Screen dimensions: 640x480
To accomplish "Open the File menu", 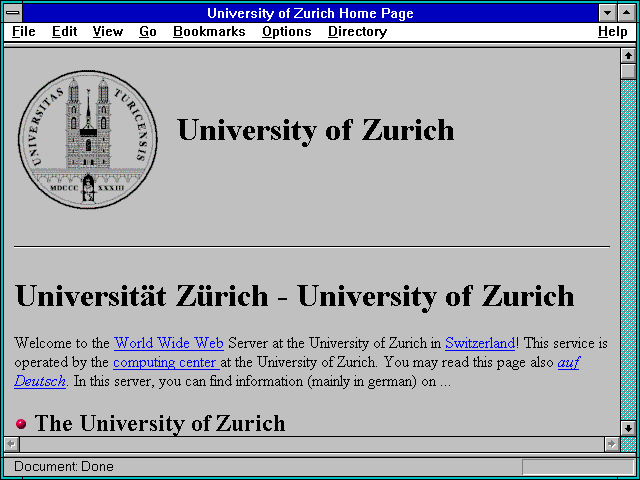I will 23,32.
